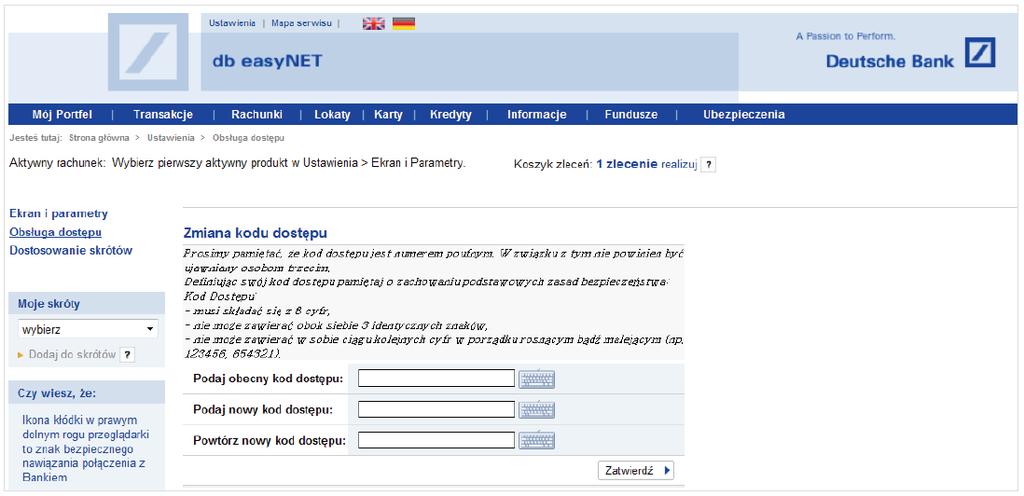Click the Ustawienia link in the header

pos(232,23)
